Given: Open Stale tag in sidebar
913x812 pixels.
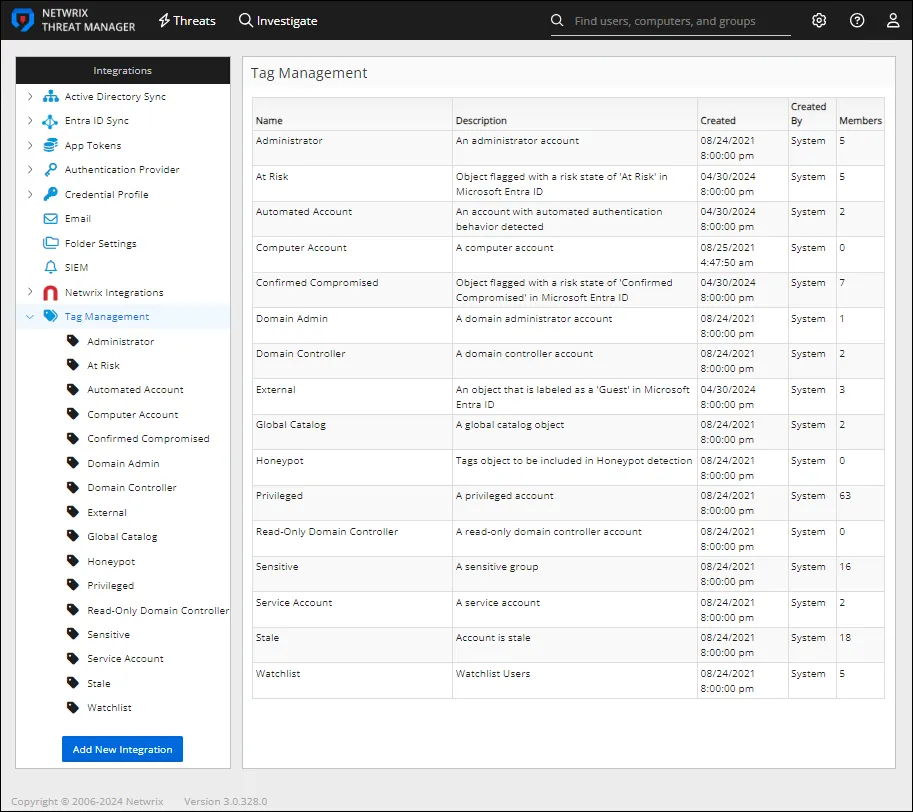Looking at the screenshot, I should 98,683.
